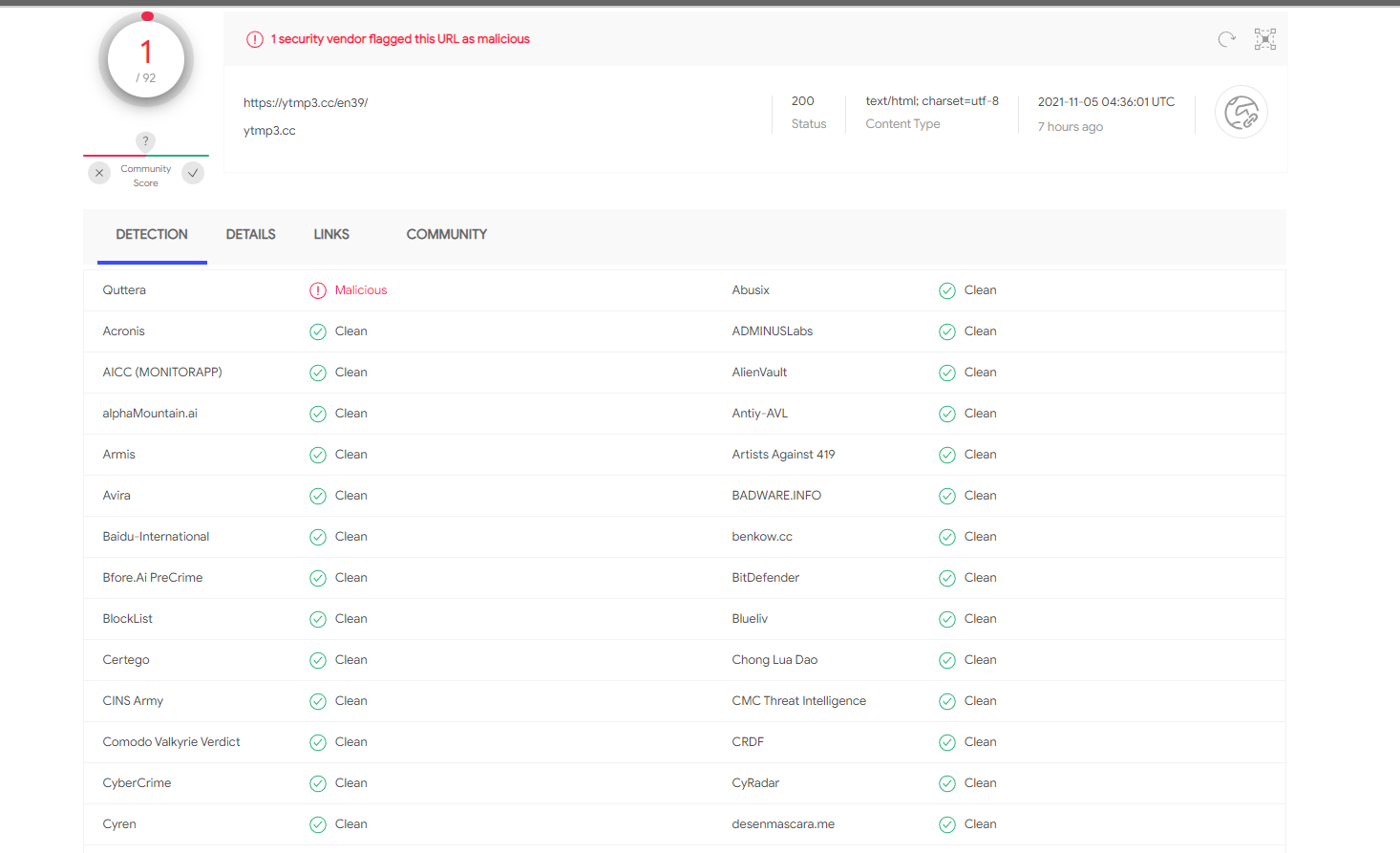Screen dimensions: 1400x853
Task: Click the clean checkmark icon for Acronis
Action: pyautogui.click(x=318, y=331)
